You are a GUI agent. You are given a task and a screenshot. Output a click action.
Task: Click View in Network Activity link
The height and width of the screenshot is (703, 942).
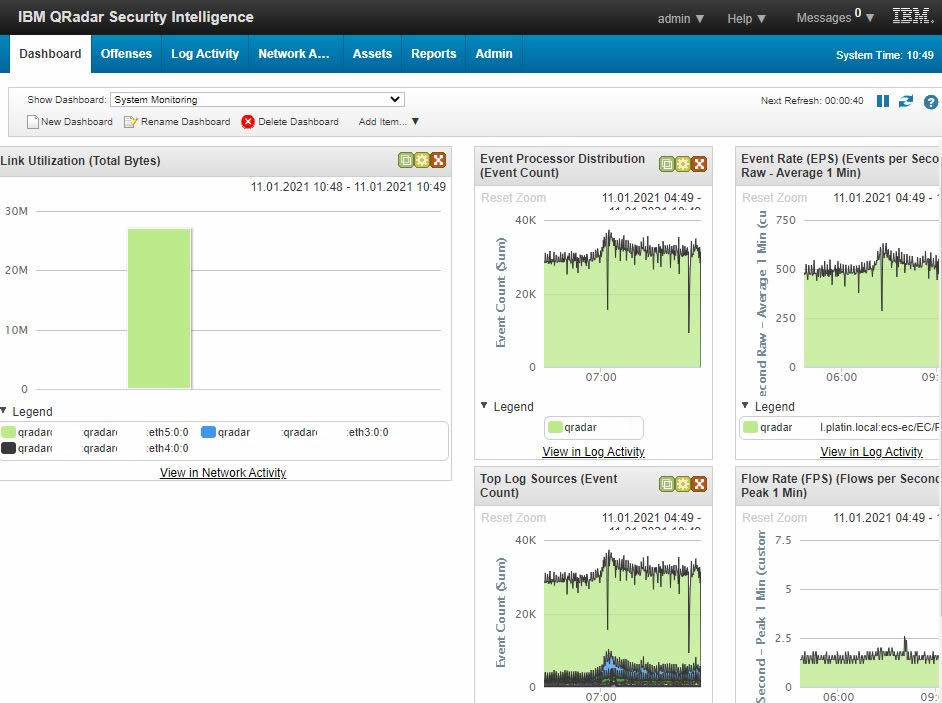click(223, 473)
